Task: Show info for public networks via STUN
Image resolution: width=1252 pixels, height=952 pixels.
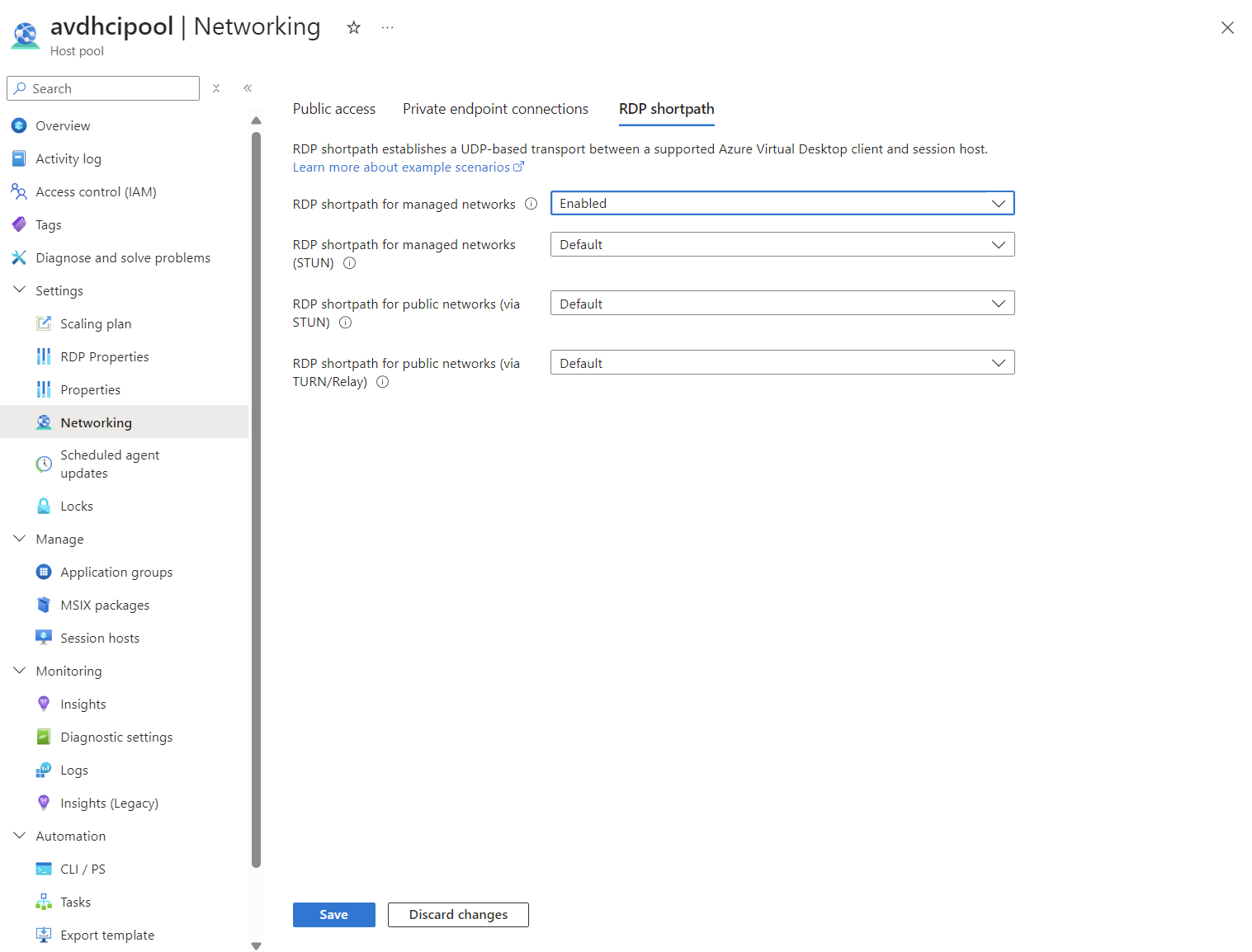Action: coord(346,323)
